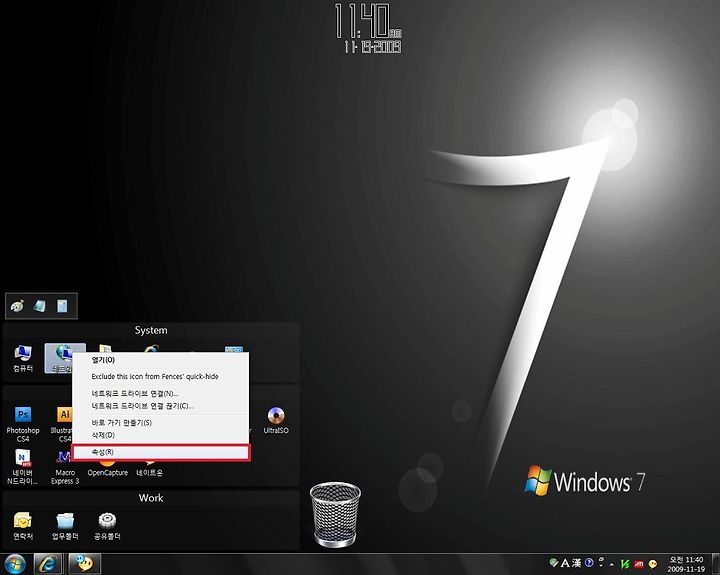The height and width of the screenshot is (575, 720).
Task: Open the taskbar clock showing 오전 11:40
Action: pos(686,564)
